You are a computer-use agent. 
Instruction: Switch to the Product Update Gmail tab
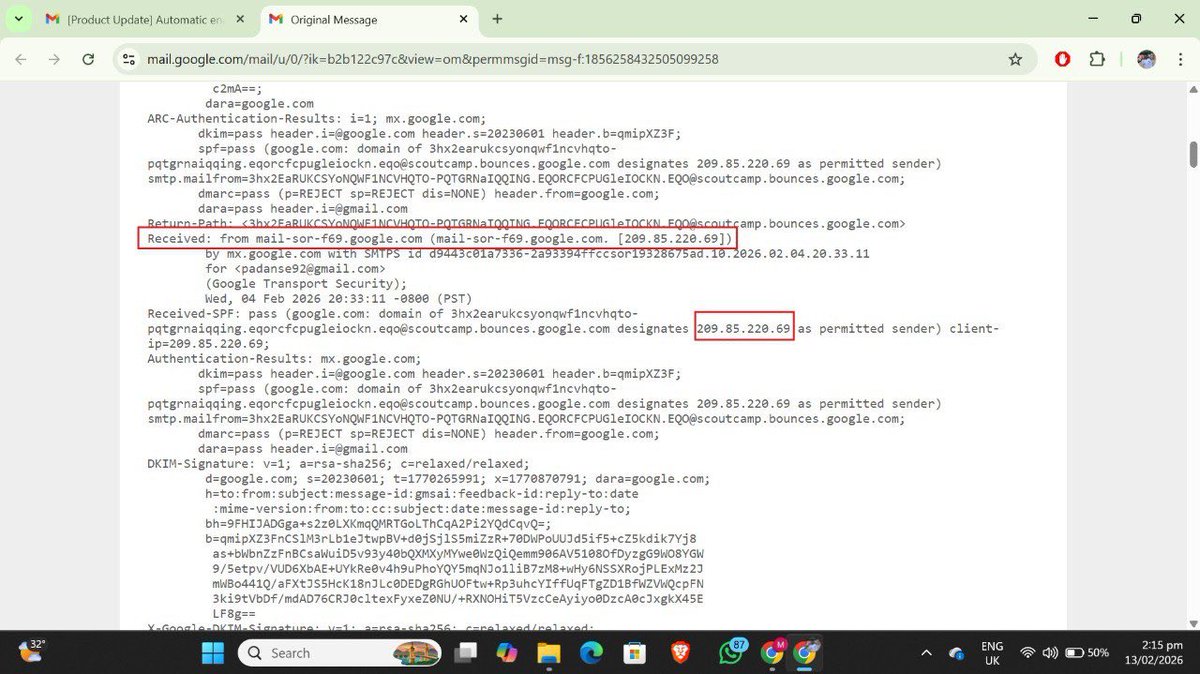[x=146, y=19]
